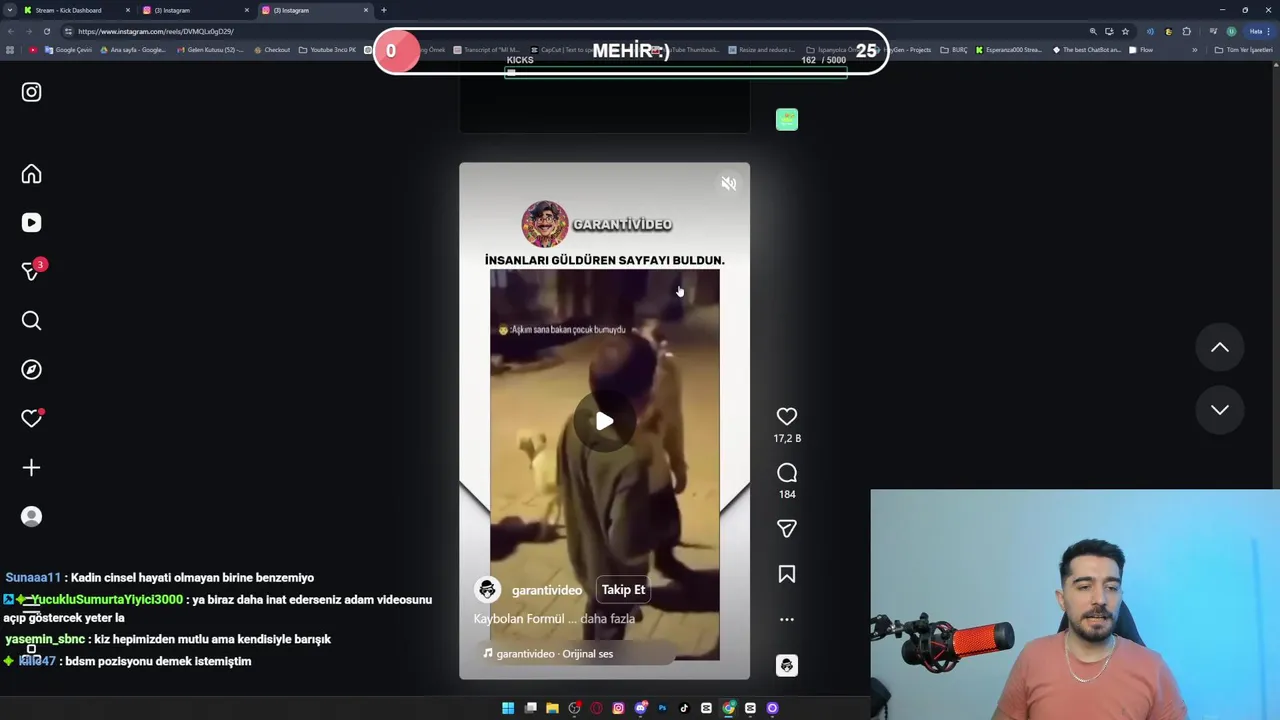Viewport: 1280px width, 720px height.
Task: Open the Profile avatar in sidebar
Action: coord(31,516)
